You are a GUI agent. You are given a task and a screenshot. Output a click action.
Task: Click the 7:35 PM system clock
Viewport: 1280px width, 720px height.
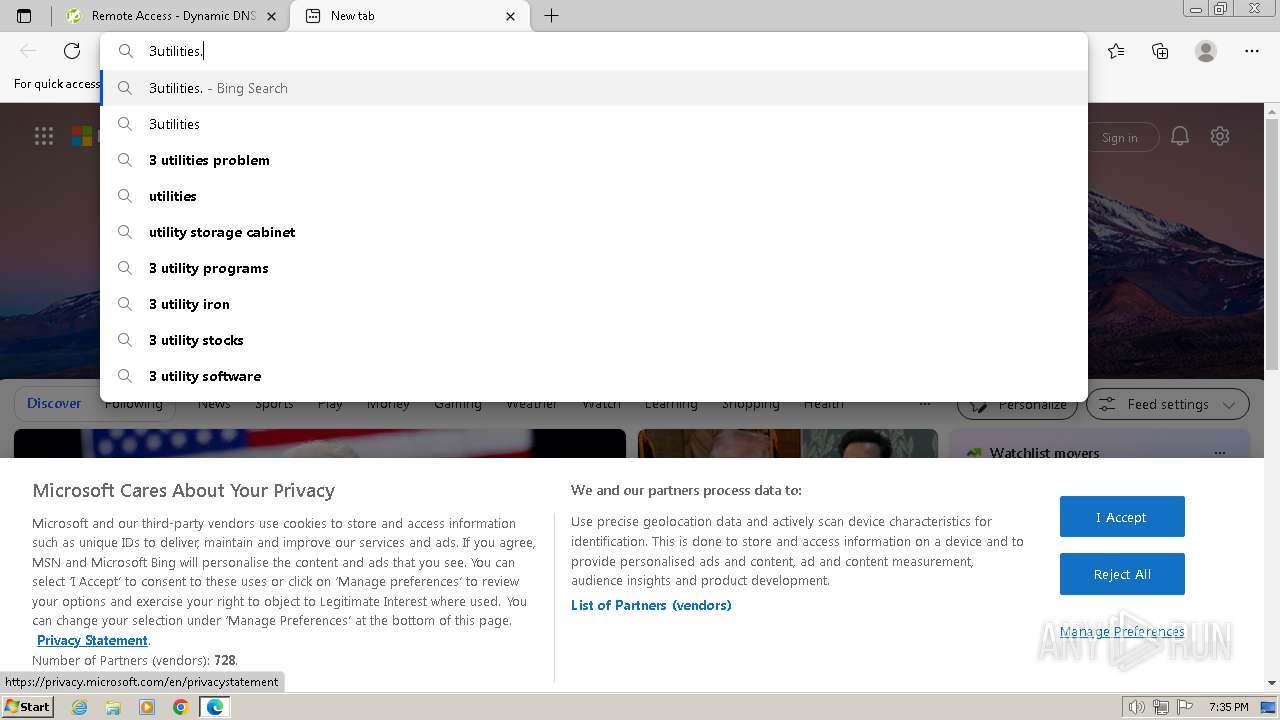tap(1228, 707)
